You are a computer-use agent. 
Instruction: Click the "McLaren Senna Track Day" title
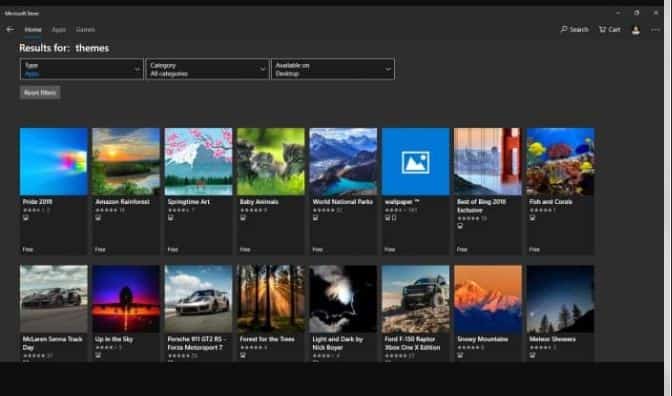(52, 343)
